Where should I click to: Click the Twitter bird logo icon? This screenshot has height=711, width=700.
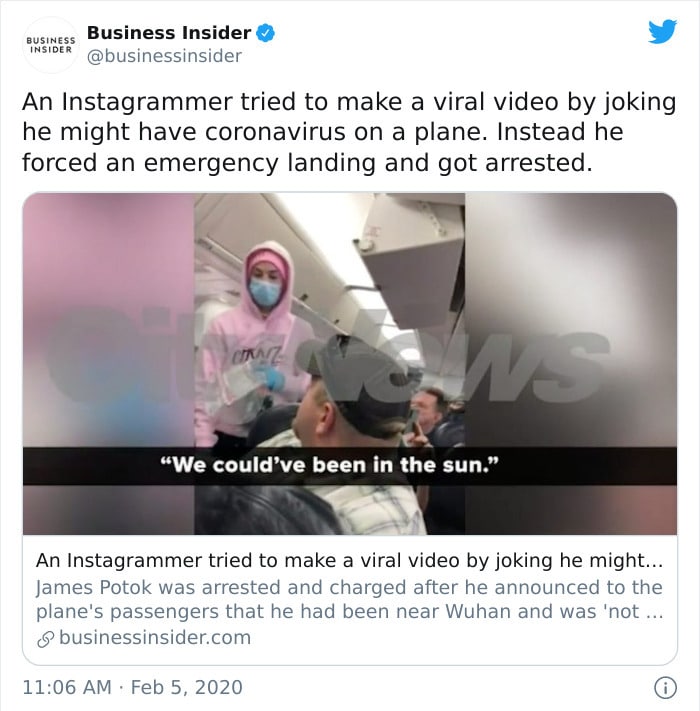(x=662, y=31)
